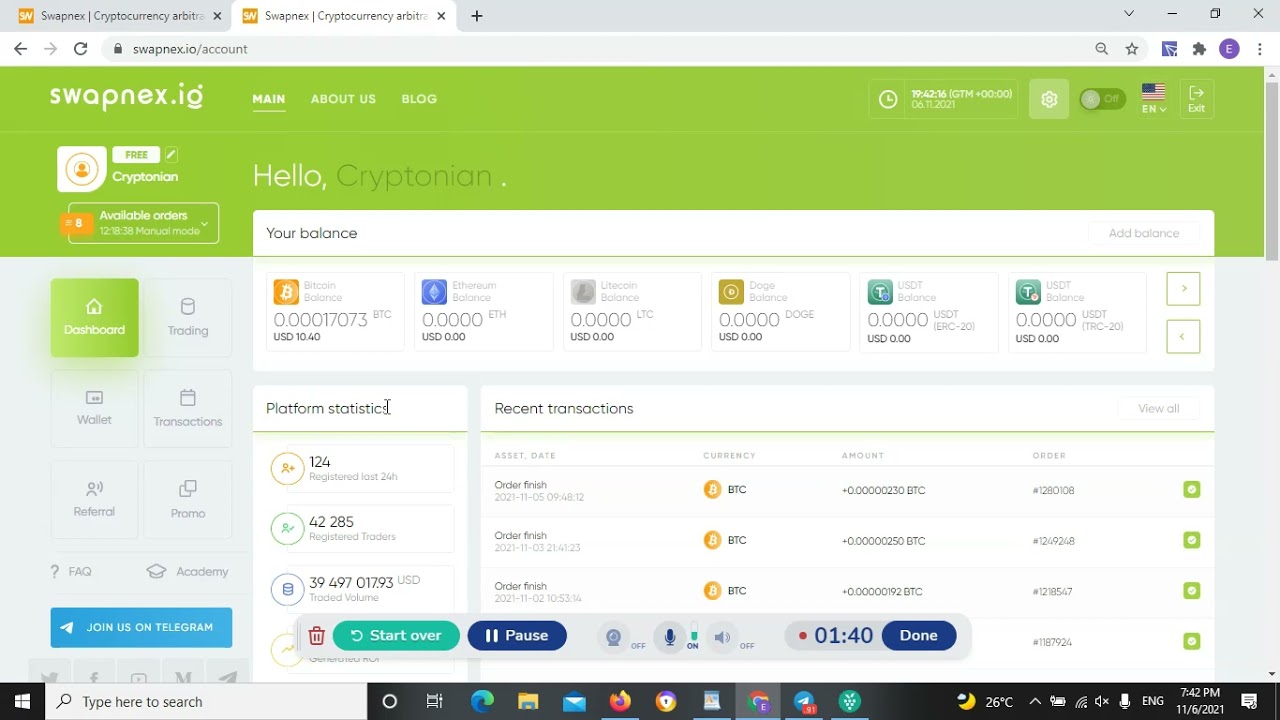The height and width of the screenshot is (720, 1280).
Task: Click the Doge balance icon
Action: (731, 291)
